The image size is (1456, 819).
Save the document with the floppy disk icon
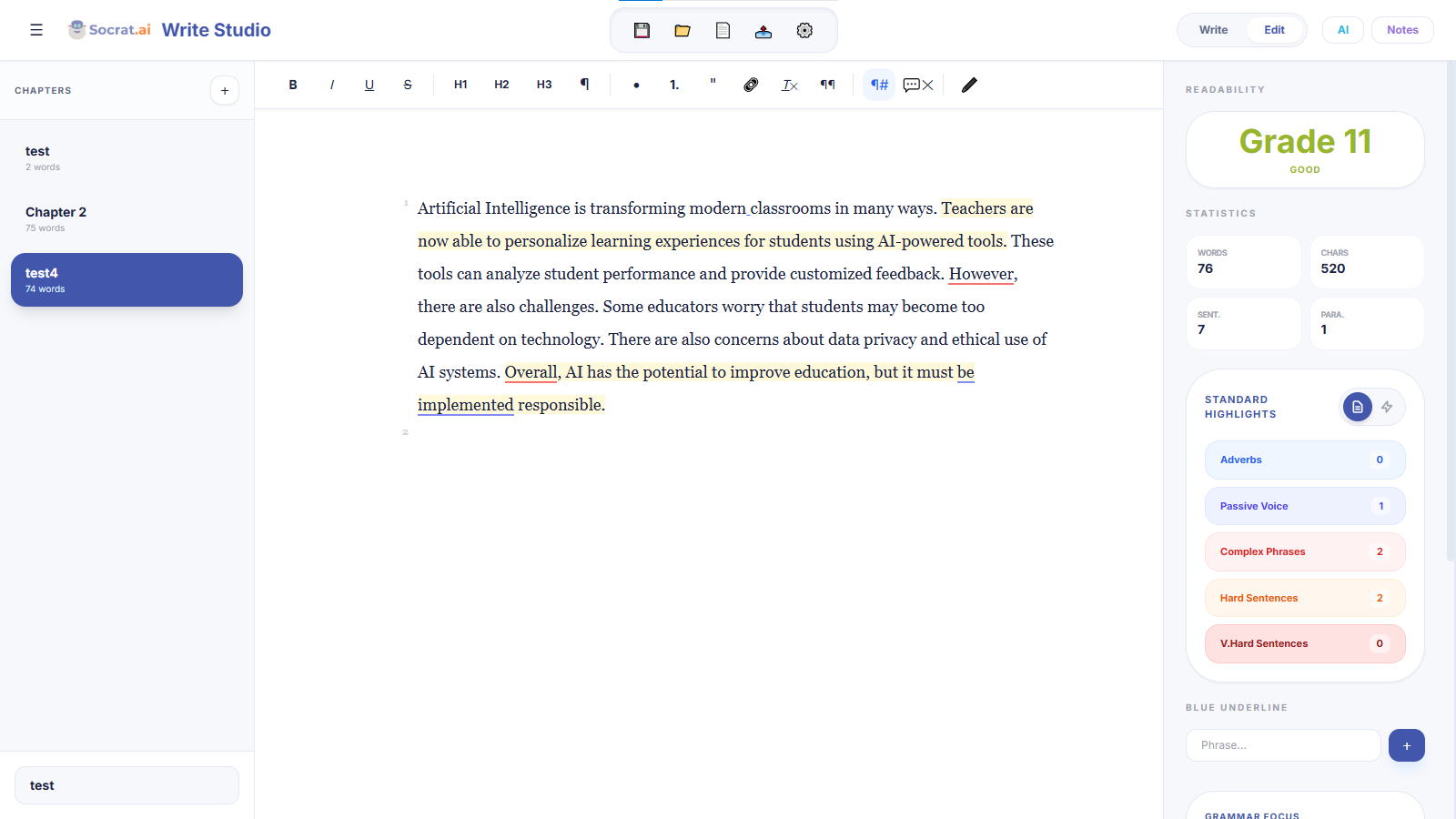(642, 30)
